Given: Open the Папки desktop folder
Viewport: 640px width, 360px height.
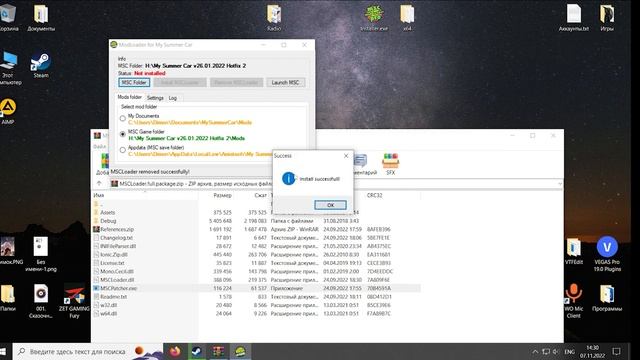Looking at the screenshot, I should (8, 298).
